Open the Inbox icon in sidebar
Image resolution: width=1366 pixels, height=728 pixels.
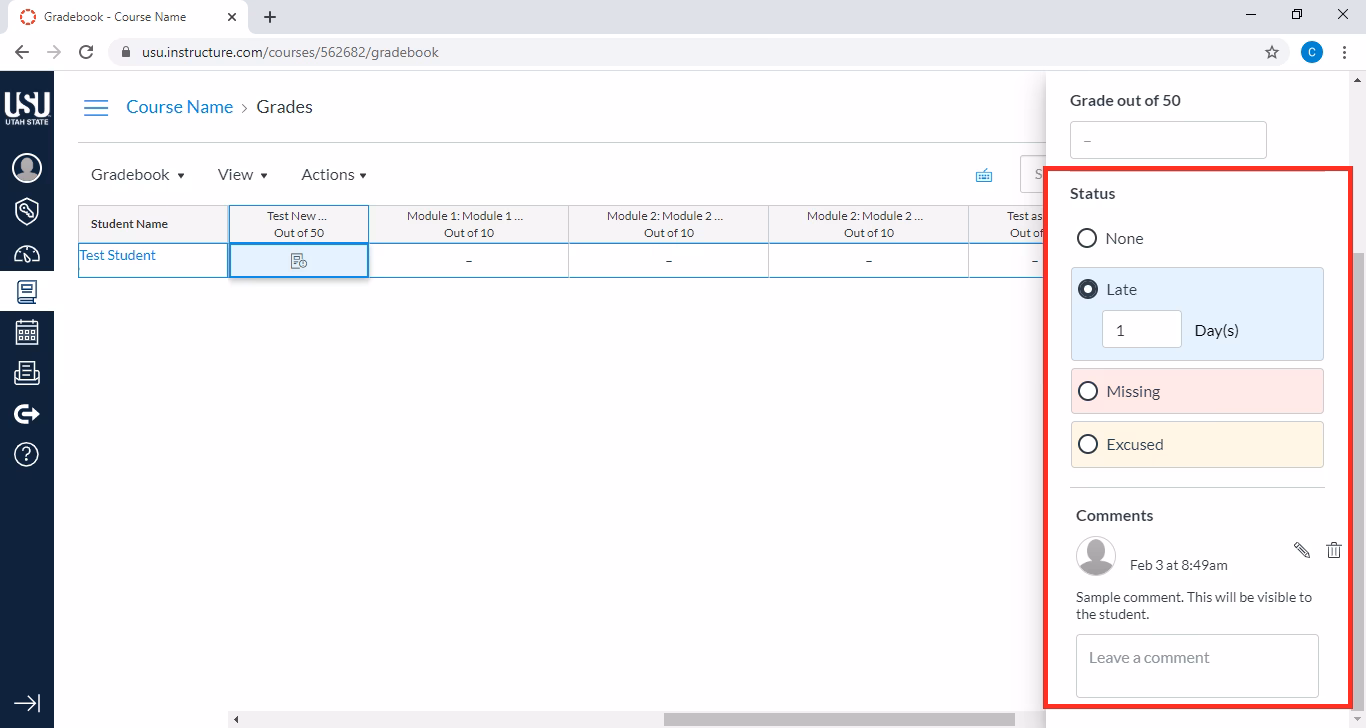coord(27,373)
